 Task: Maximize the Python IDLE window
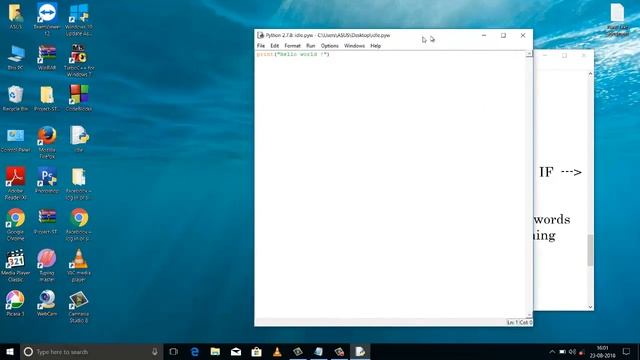pyautogui.click(x=503, y=36)
